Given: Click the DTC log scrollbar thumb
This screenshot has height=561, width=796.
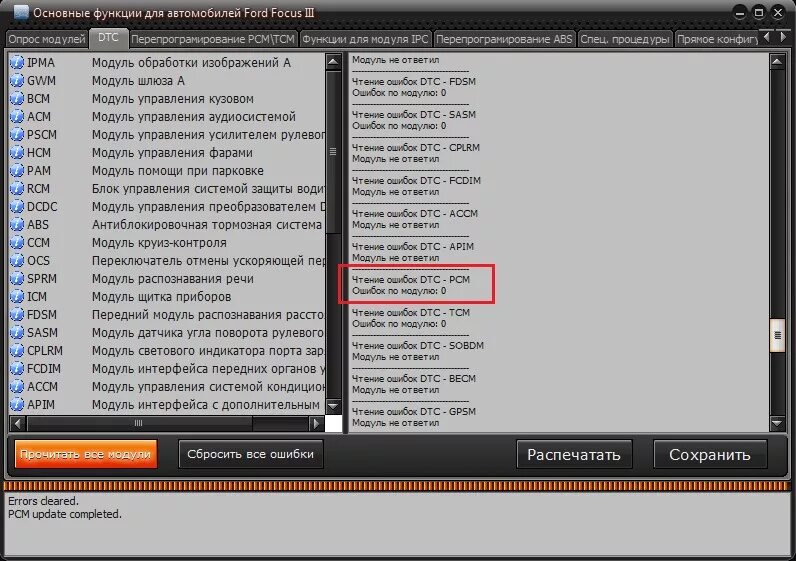Looking at the screenshot, I should pos(777,335).
